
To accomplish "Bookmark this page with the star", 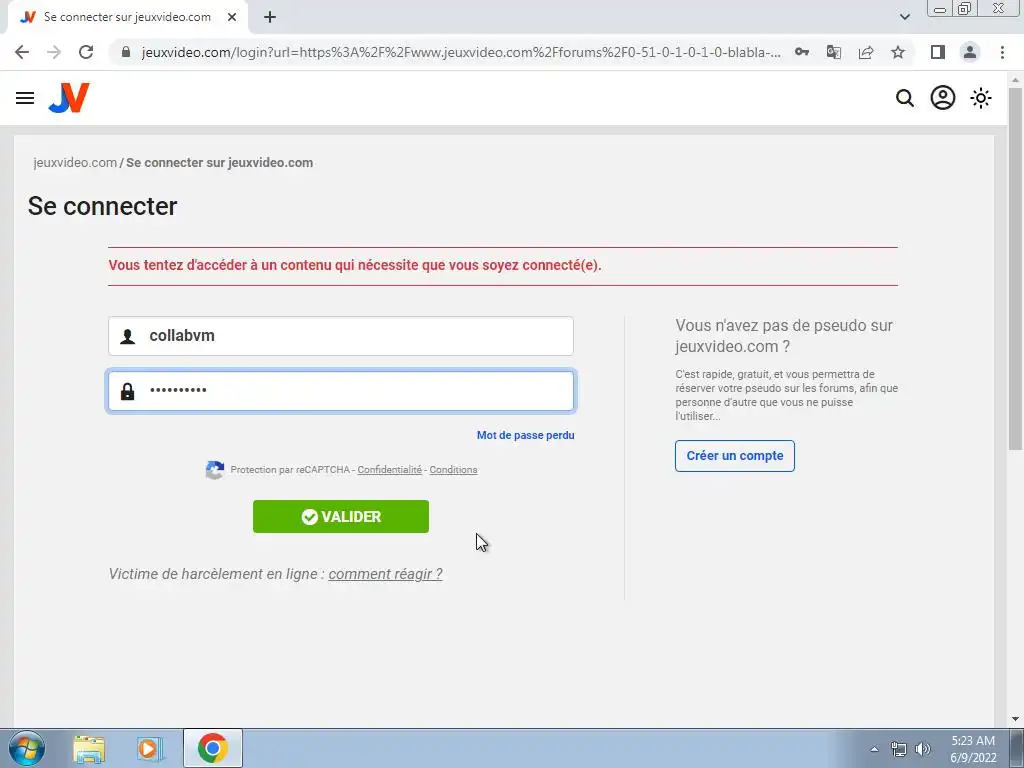I will pyautogui.click(x=898, y=52).
